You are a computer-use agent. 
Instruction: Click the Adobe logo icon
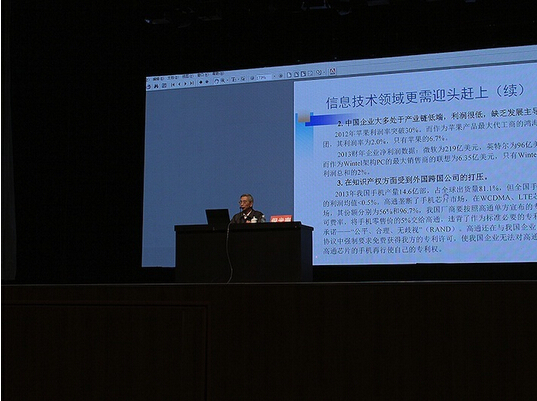click(x=333, y=71)
